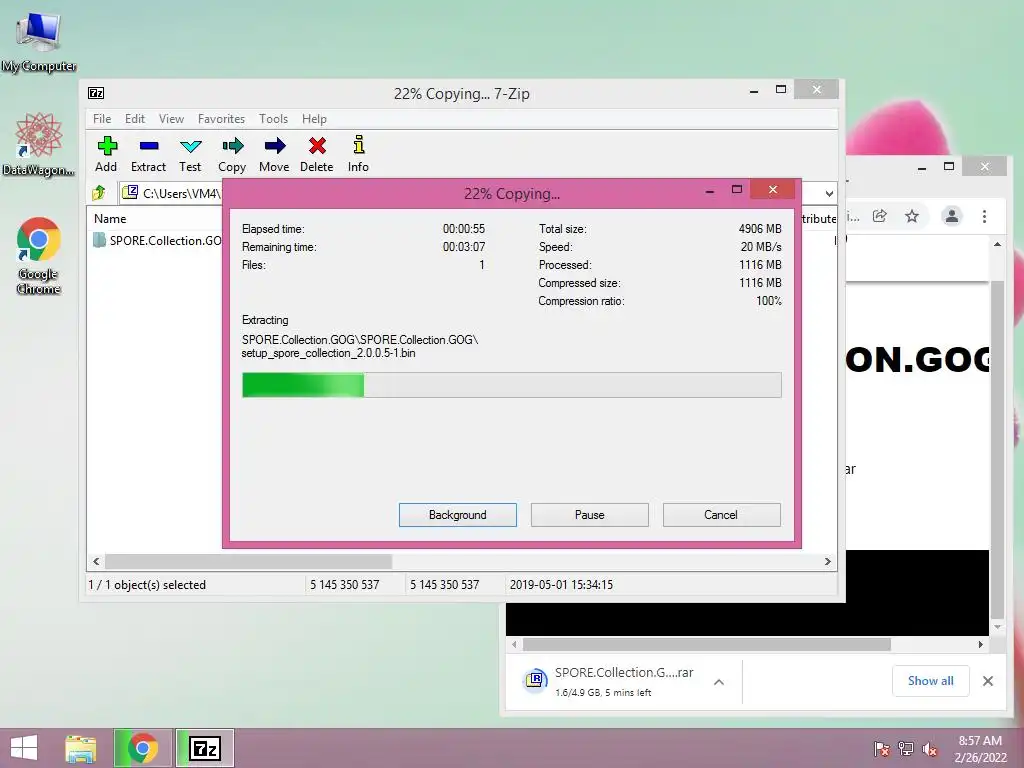Click the 7-Zip scrollbar left arrow
This screenshot has height=768, width=1024.
coord(96,562)
